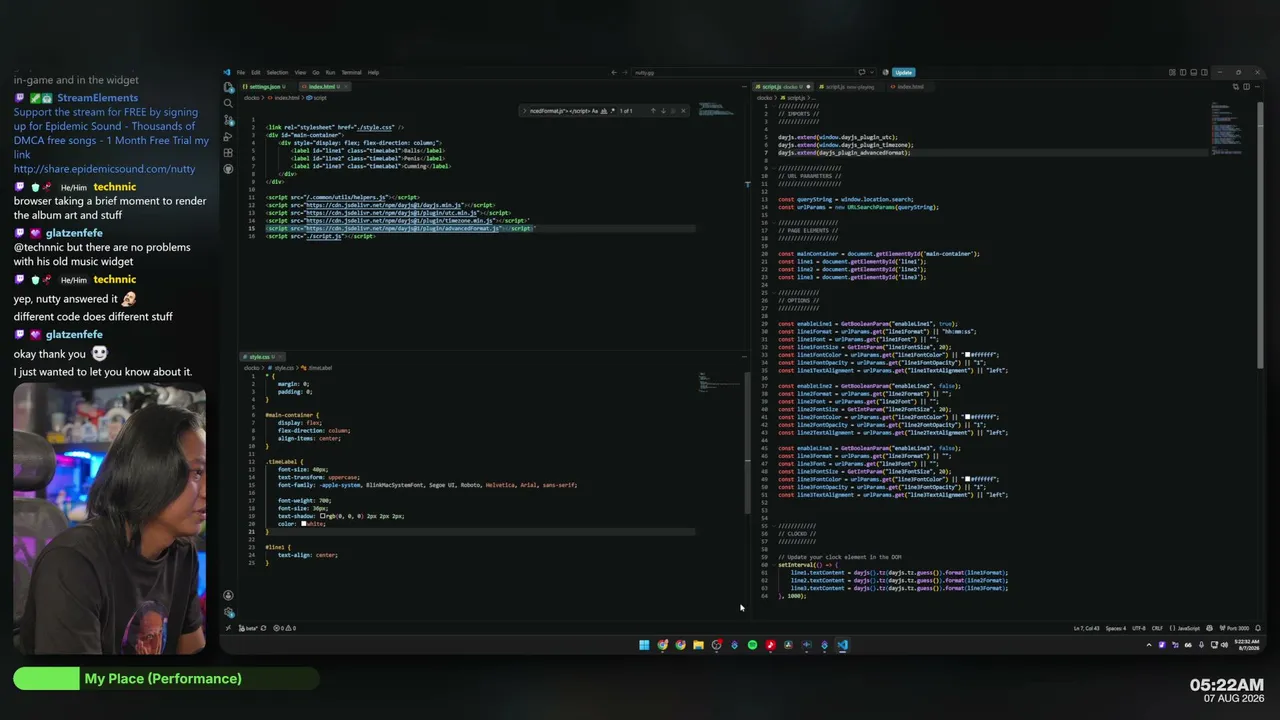
Task: Open VS Code from the taskbar
Action: (842, 645)
